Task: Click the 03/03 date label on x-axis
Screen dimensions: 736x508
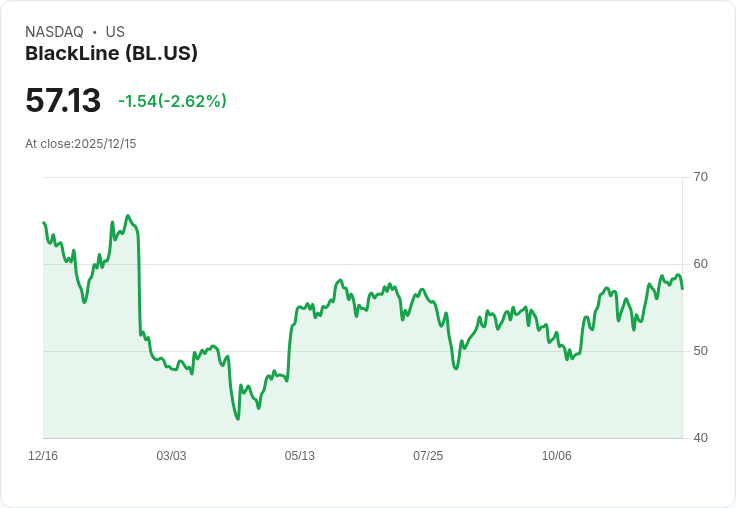Action: [x=171, y=456]
